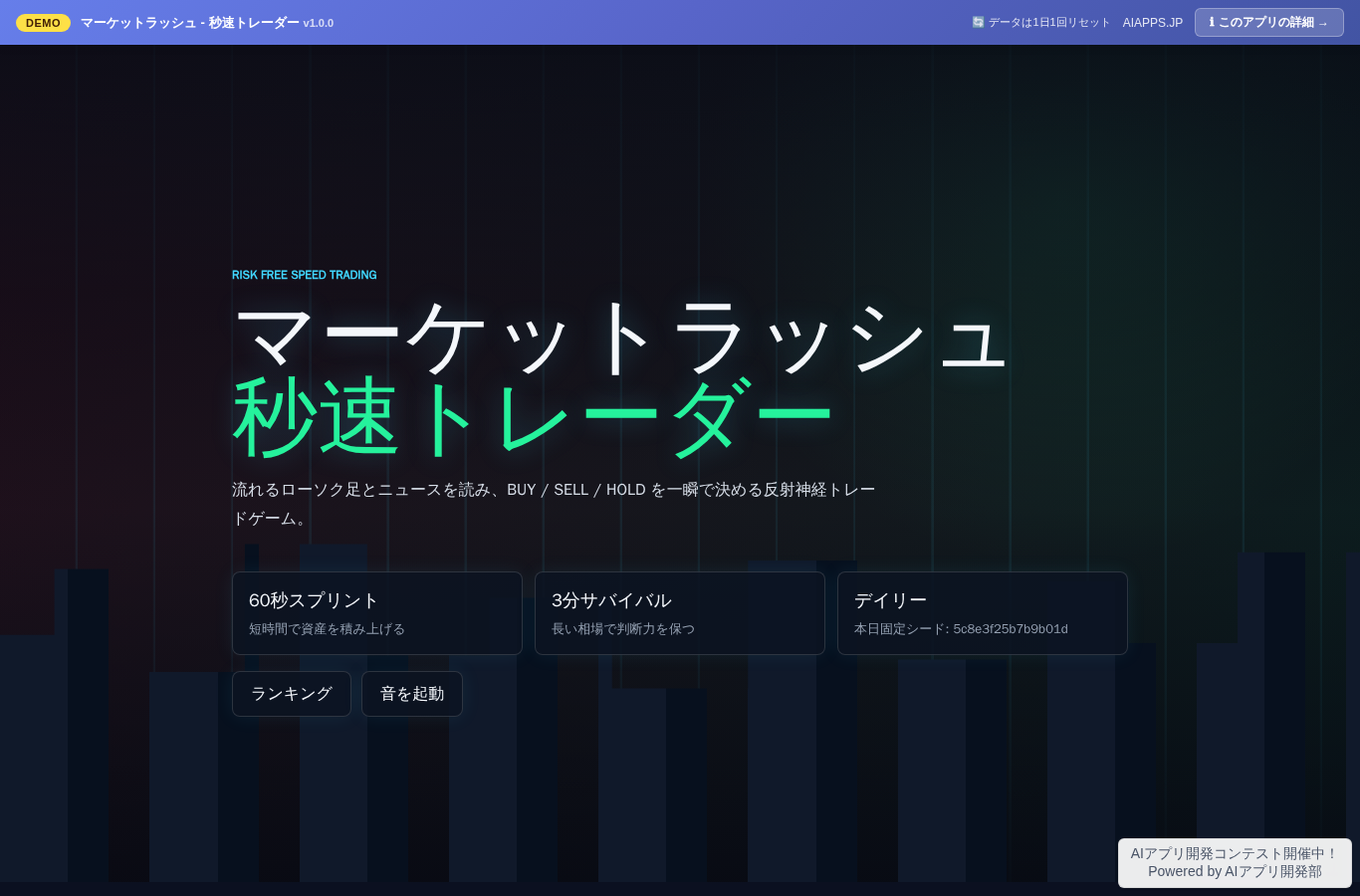The height and width of the screenshot is (896, 1360).
Task: Click the green 秒速トレーダー headline
Action: tap(533, 418)
